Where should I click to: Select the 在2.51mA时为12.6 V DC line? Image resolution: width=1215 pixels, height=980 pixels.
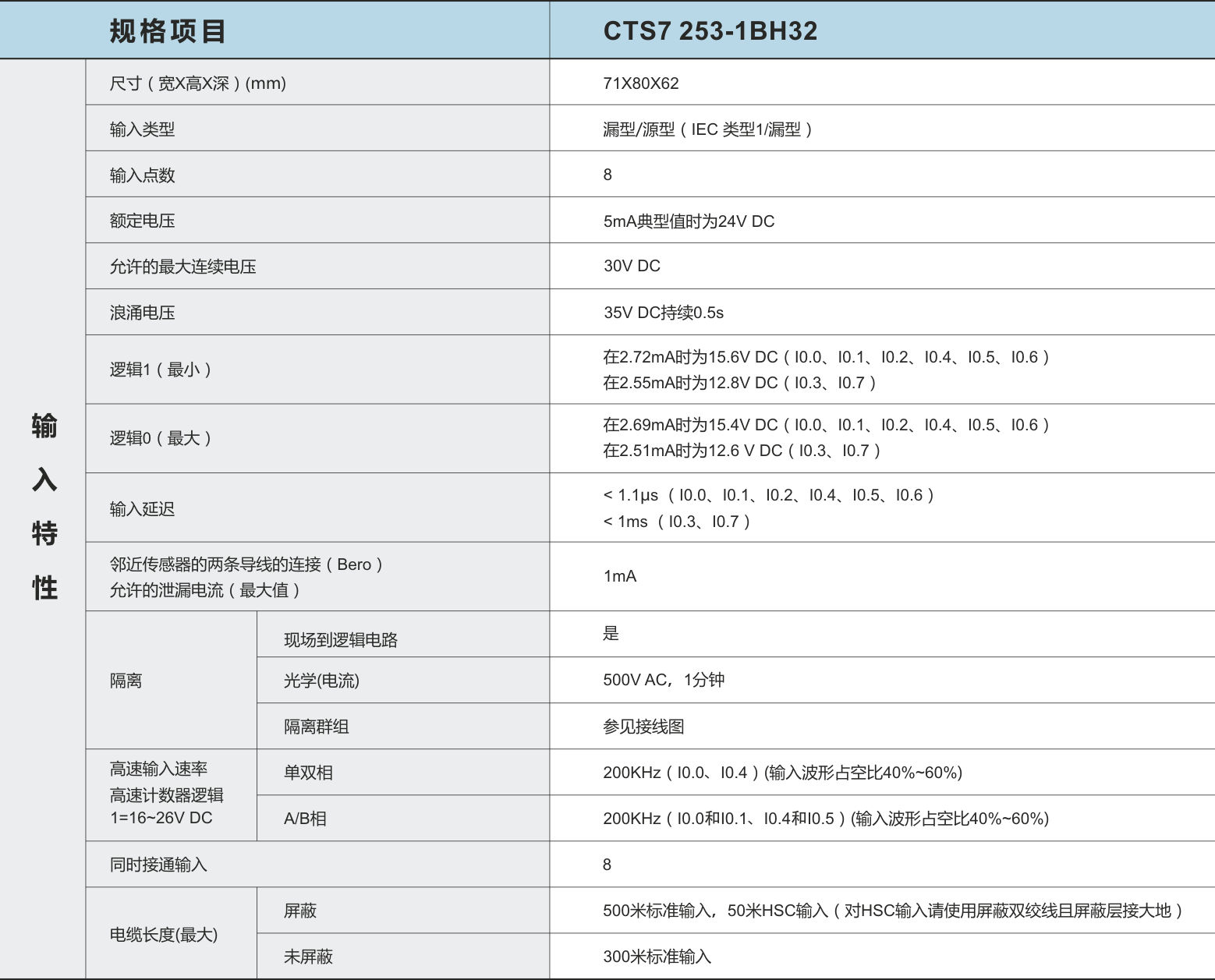tap(741, 451)
